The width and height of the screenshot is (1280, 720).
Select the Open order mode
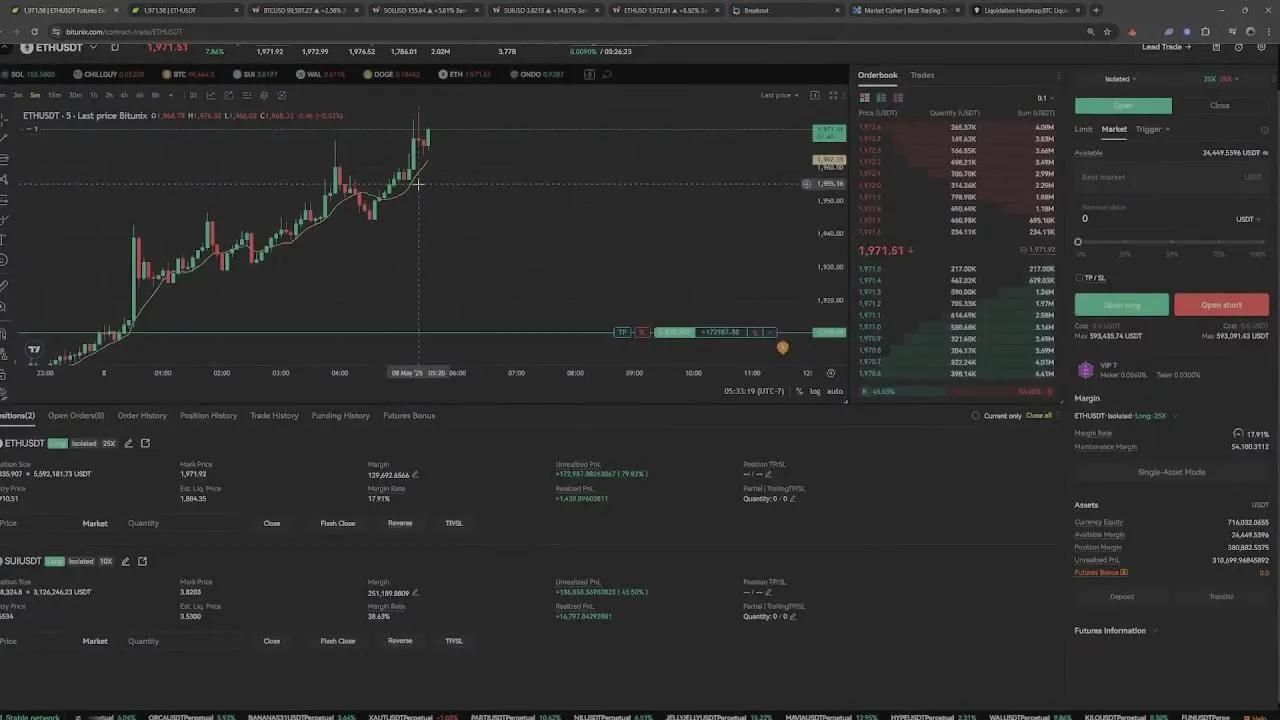pyautogui.click(x=1123, y=105)
